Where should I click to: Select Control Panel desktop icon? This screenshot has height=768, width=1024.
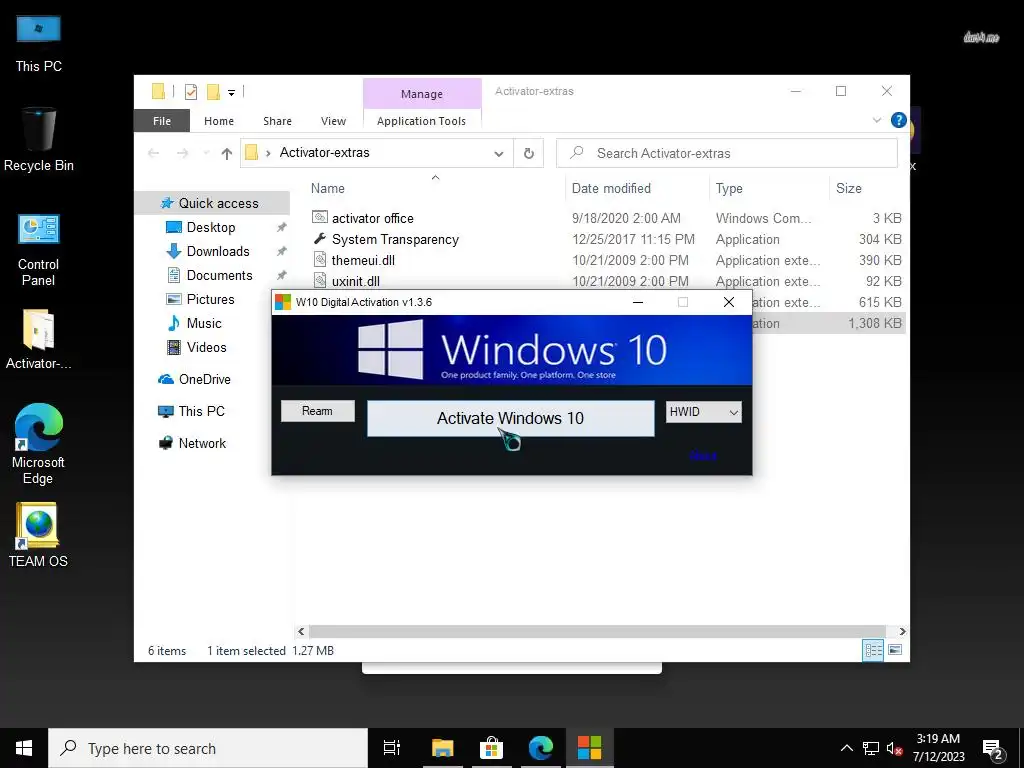pyautogui.click(x=39, y=250)
